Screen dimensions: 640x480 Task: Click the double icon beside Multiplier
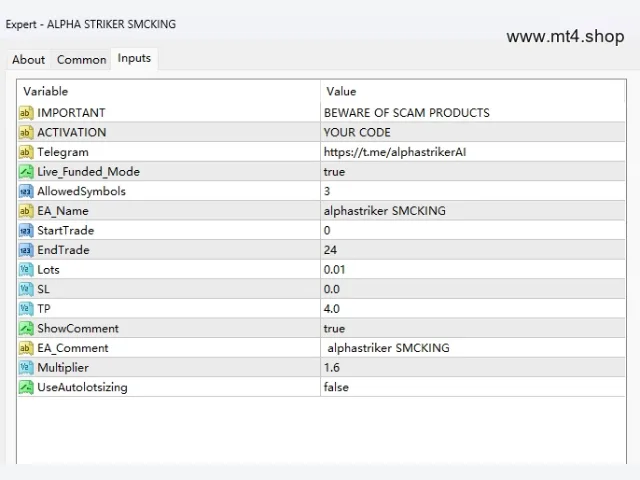pos(26,367)
